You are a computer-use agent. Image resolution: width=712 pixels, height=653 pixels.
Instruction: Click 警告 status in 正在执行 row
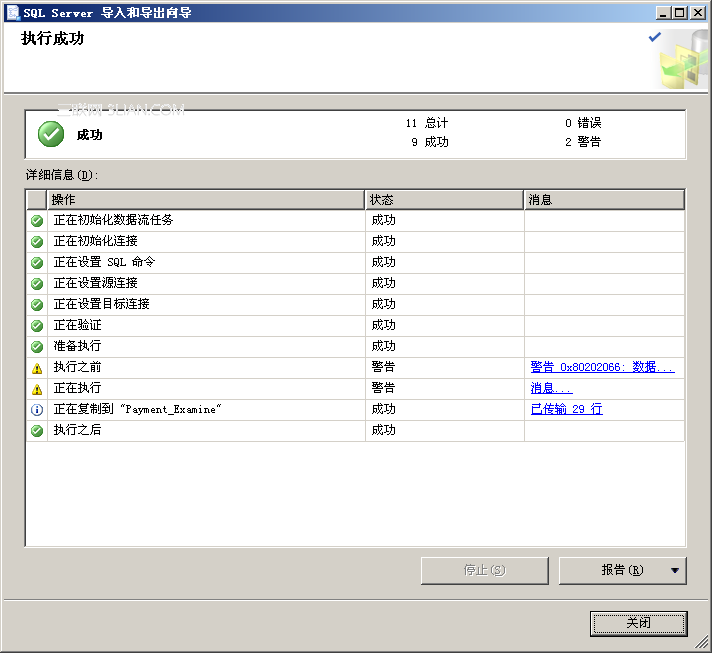[383, 388]
